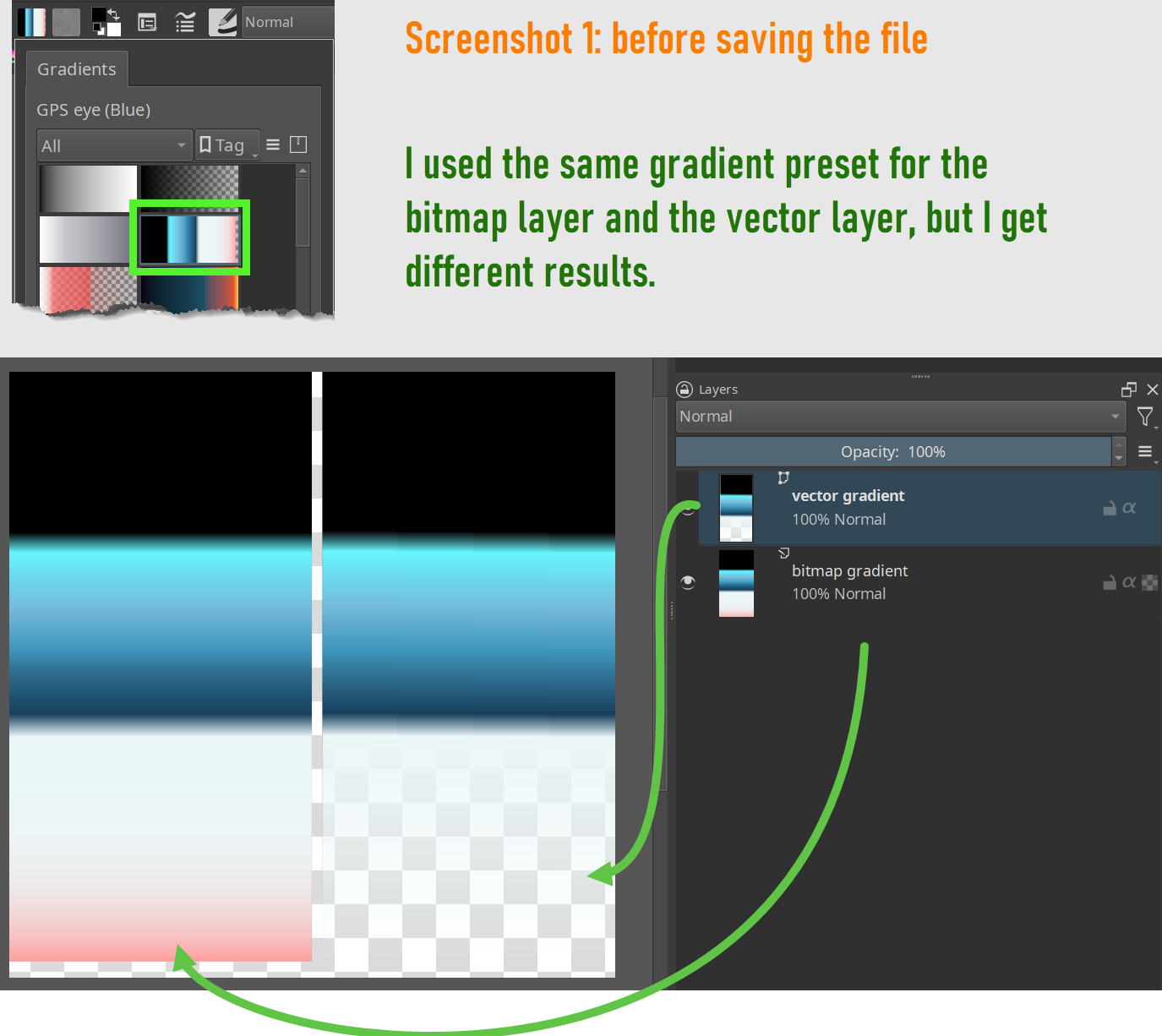1162x1036 pixels.
Task: Open the brush editor settings
Action: pos(147,23)
